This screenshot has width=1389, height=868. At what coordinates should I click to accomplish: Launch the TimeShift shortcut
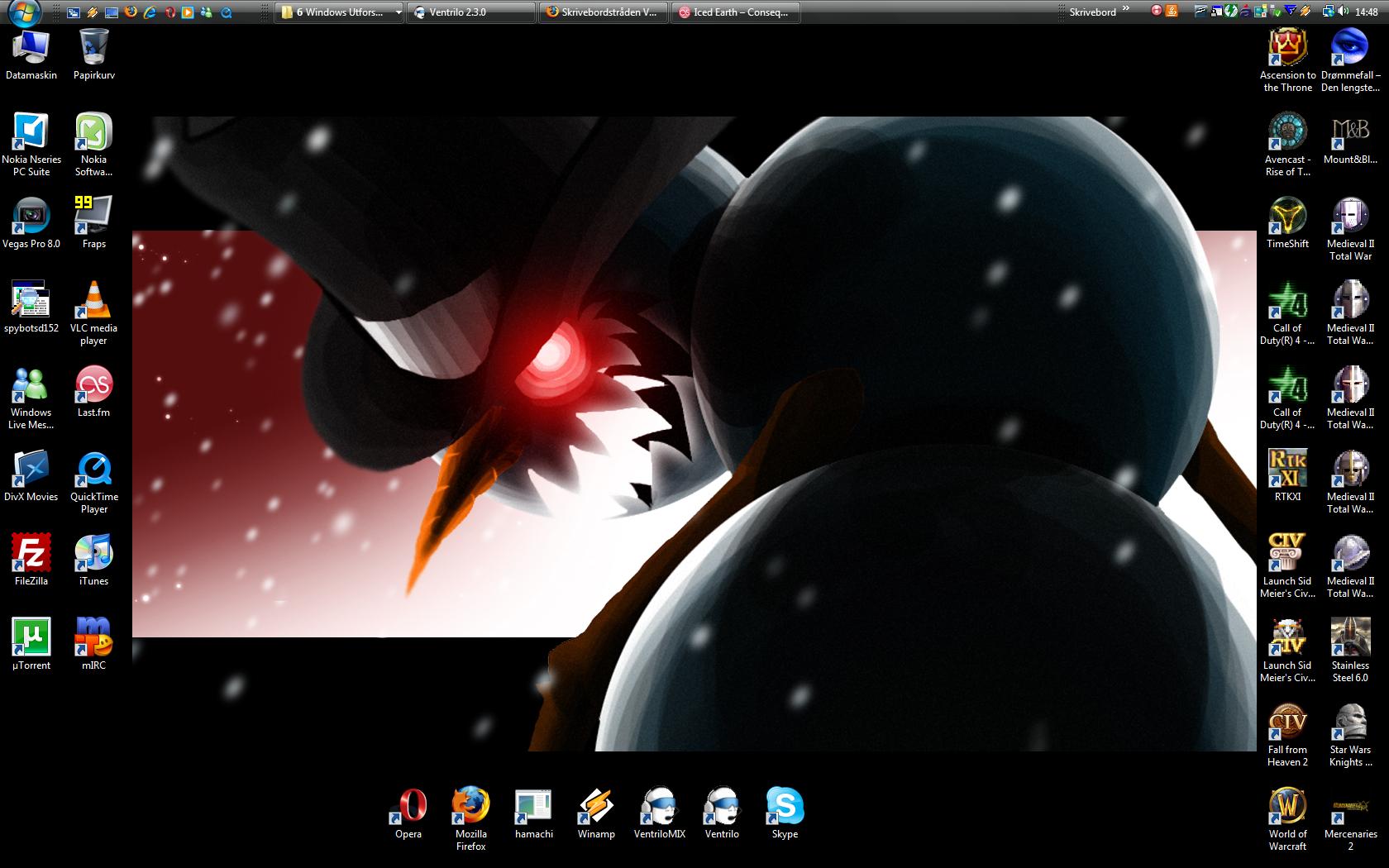pyautogui.click(x=1288, y=223)
